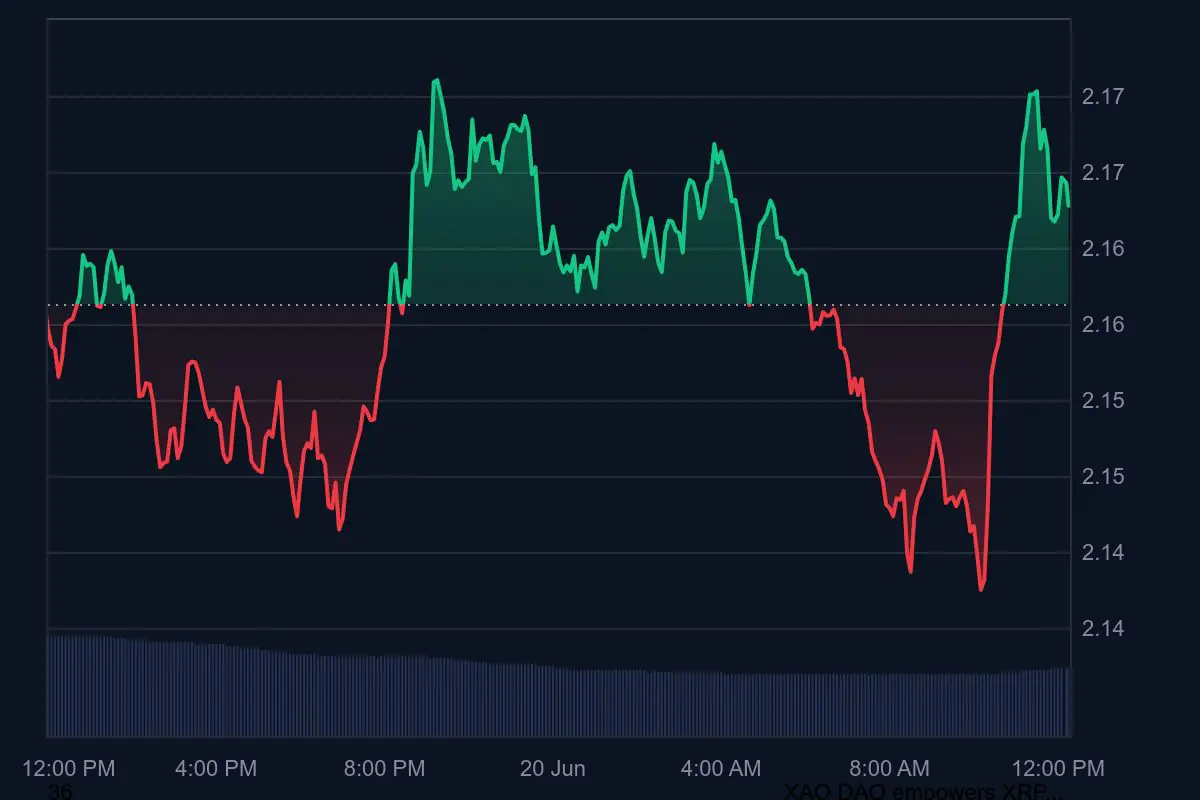The image size is (1200, 800).
Task: Click the number 36 at the bottom left
Action: coord(59,792)
